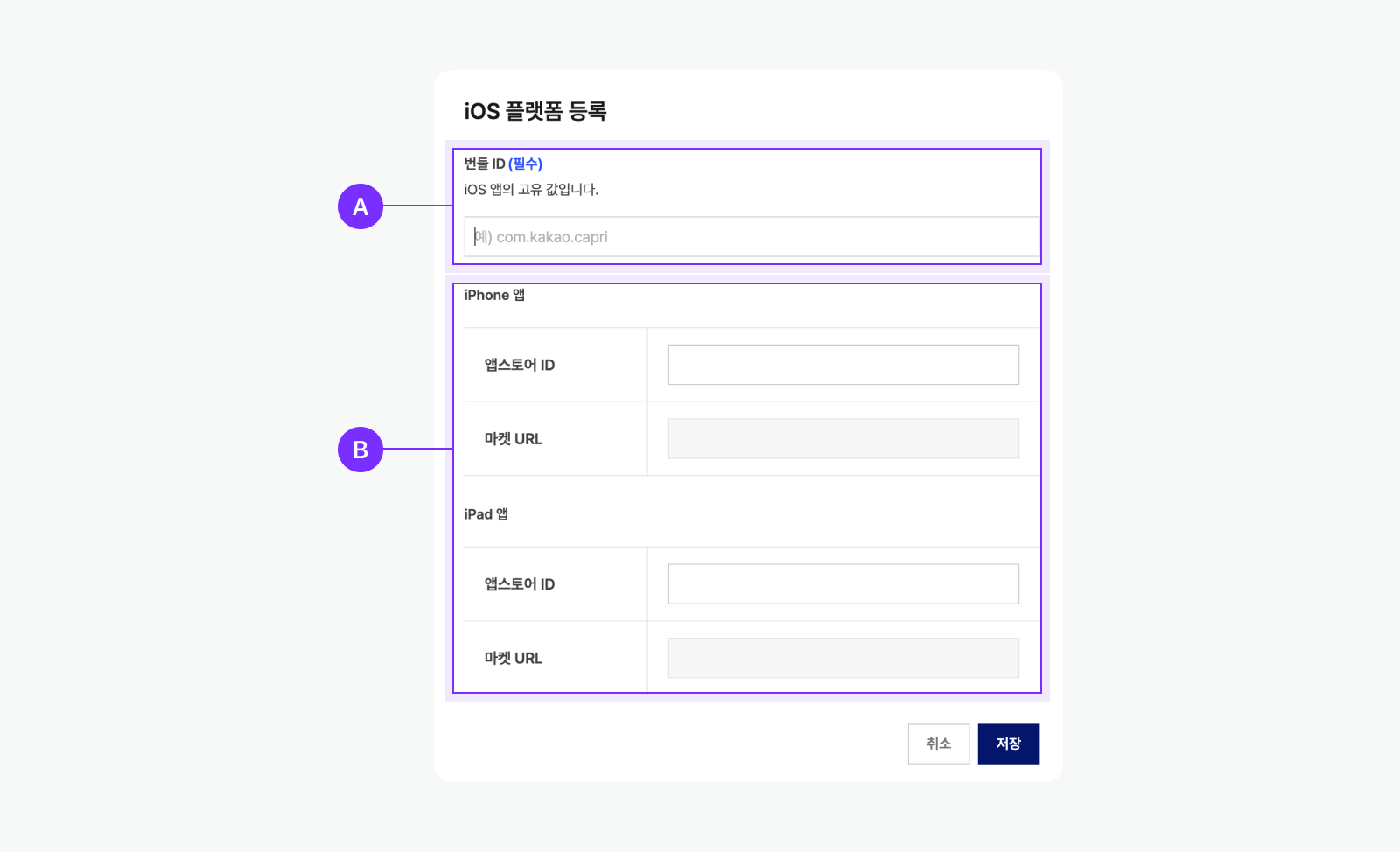Viewport: 1400px width, 852px height.
Task: Click the iOS 앱의 고유 값입니다 description
Action: tap(531, 189)
